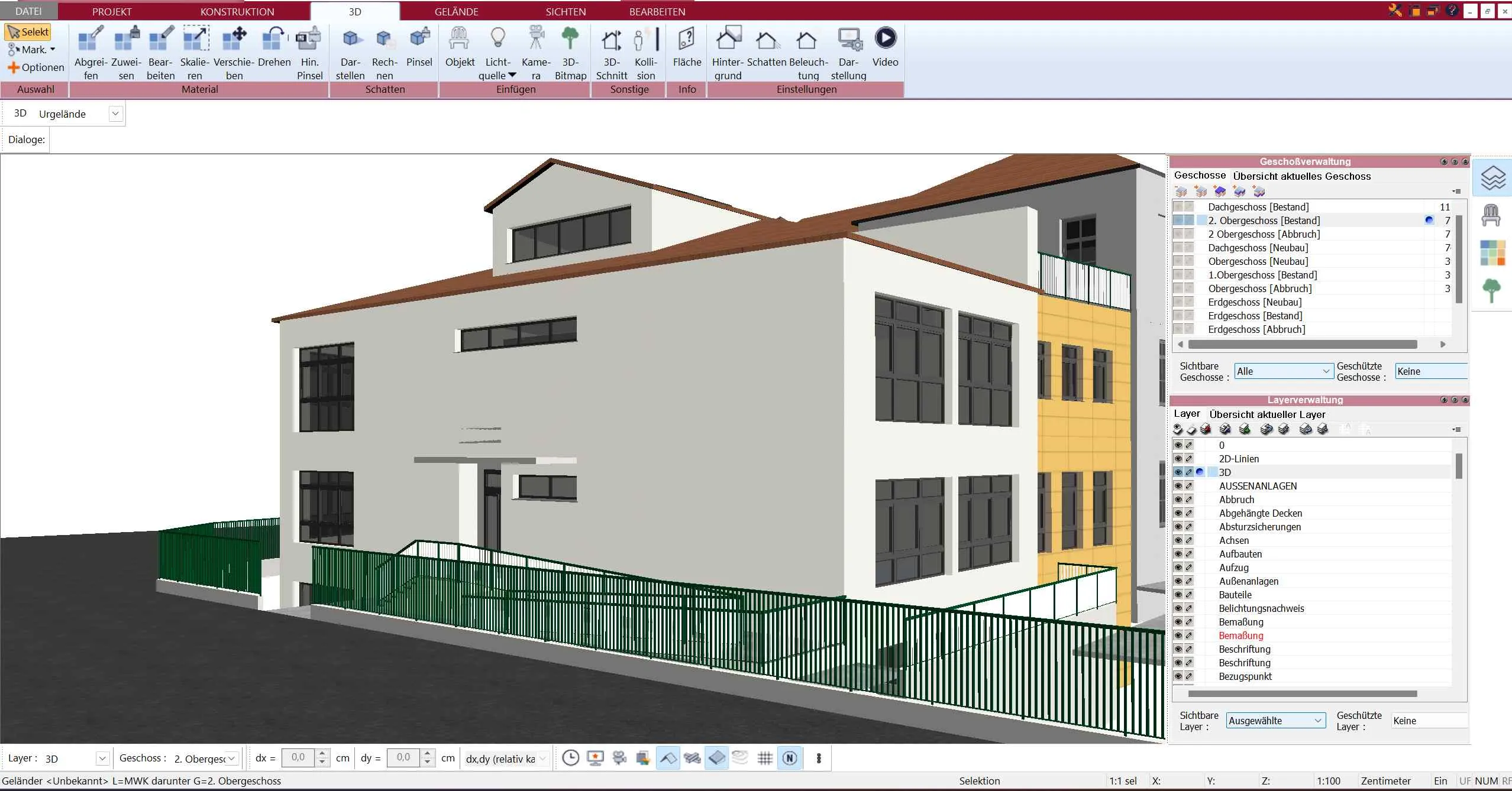
Task: Toggle visibility of the Bemaßung layer
Action: pyautogui.click(x=1177, y=621)
